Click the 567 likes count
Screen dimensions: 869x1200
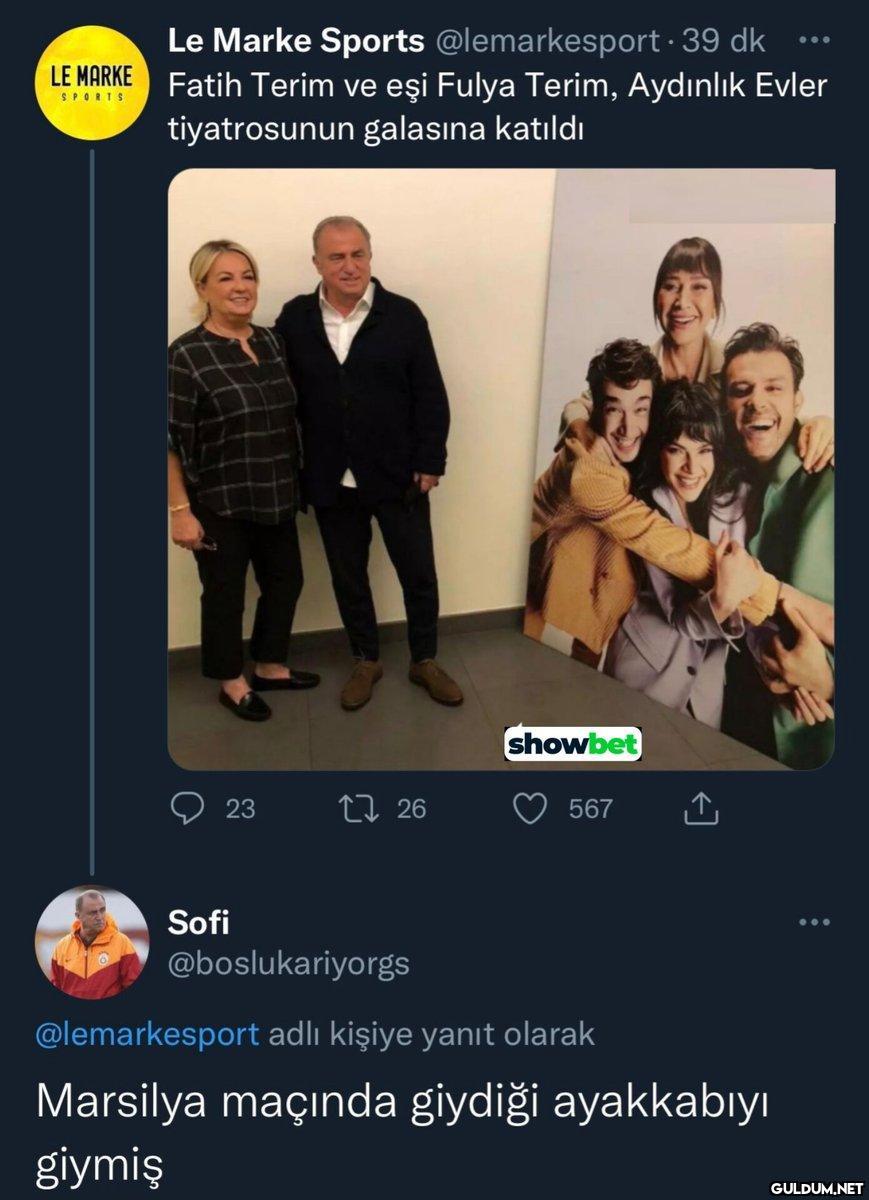590,808
